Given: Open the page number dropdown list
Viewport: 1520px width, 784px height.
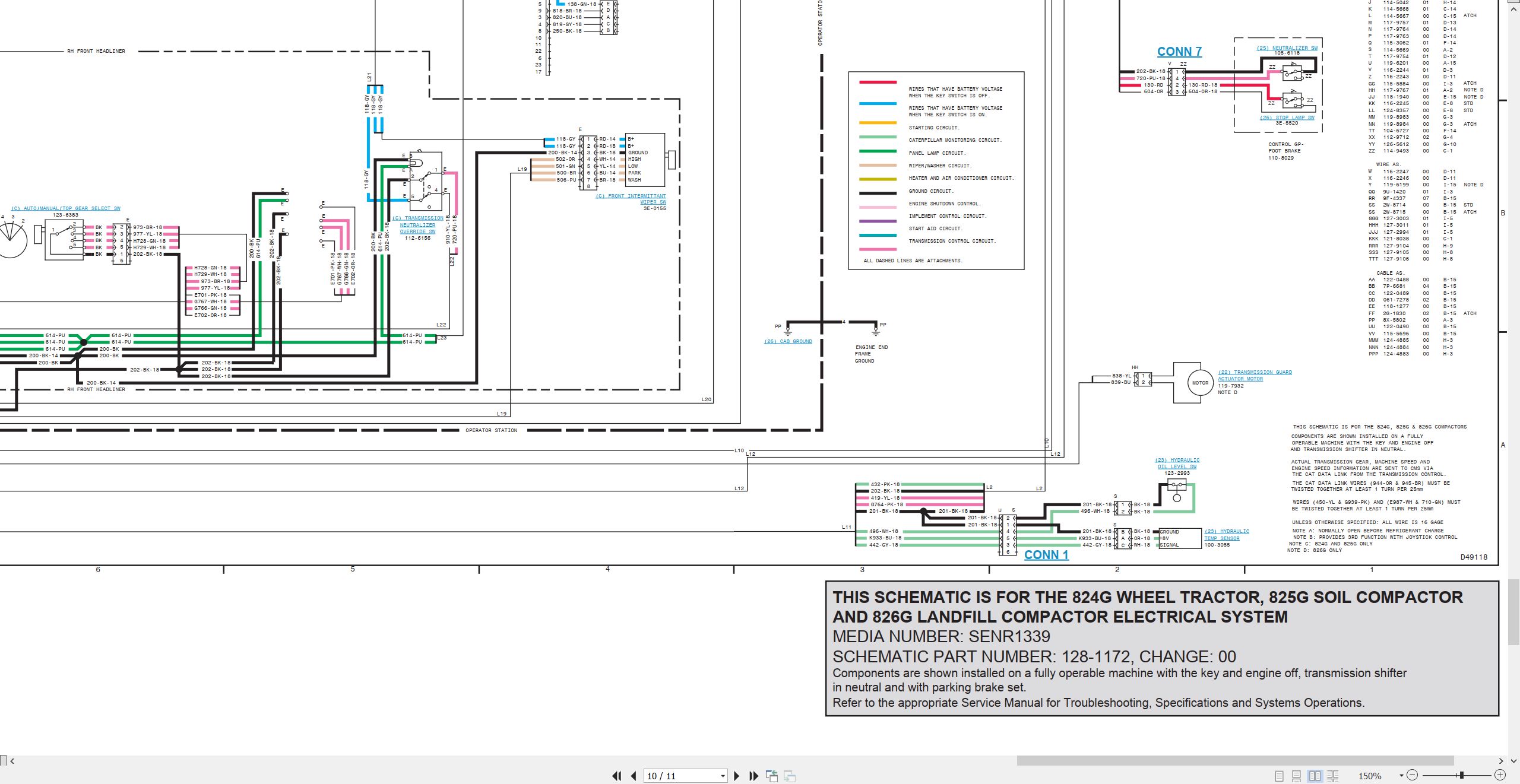Looking at the screenshot, I should [x=723, y=776].
